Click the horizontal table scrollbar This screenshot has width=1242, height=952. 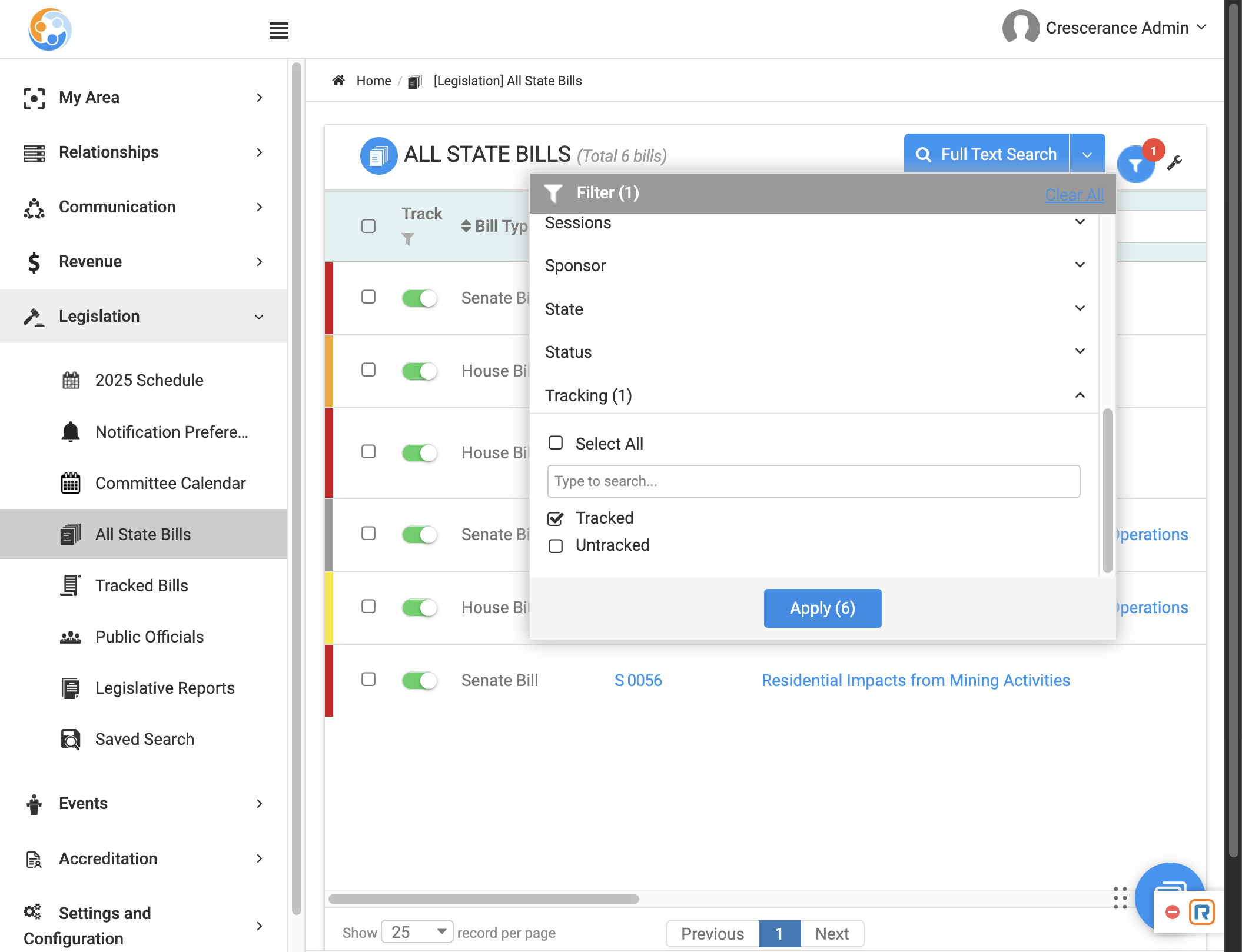click(x=483, y=899)
